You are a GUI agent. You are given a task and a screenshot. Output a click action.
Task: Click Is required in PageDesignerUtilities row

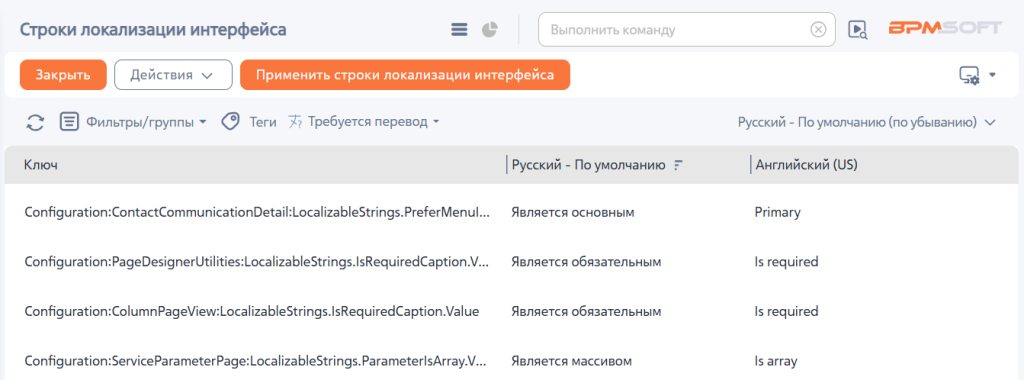click(786, 262)
